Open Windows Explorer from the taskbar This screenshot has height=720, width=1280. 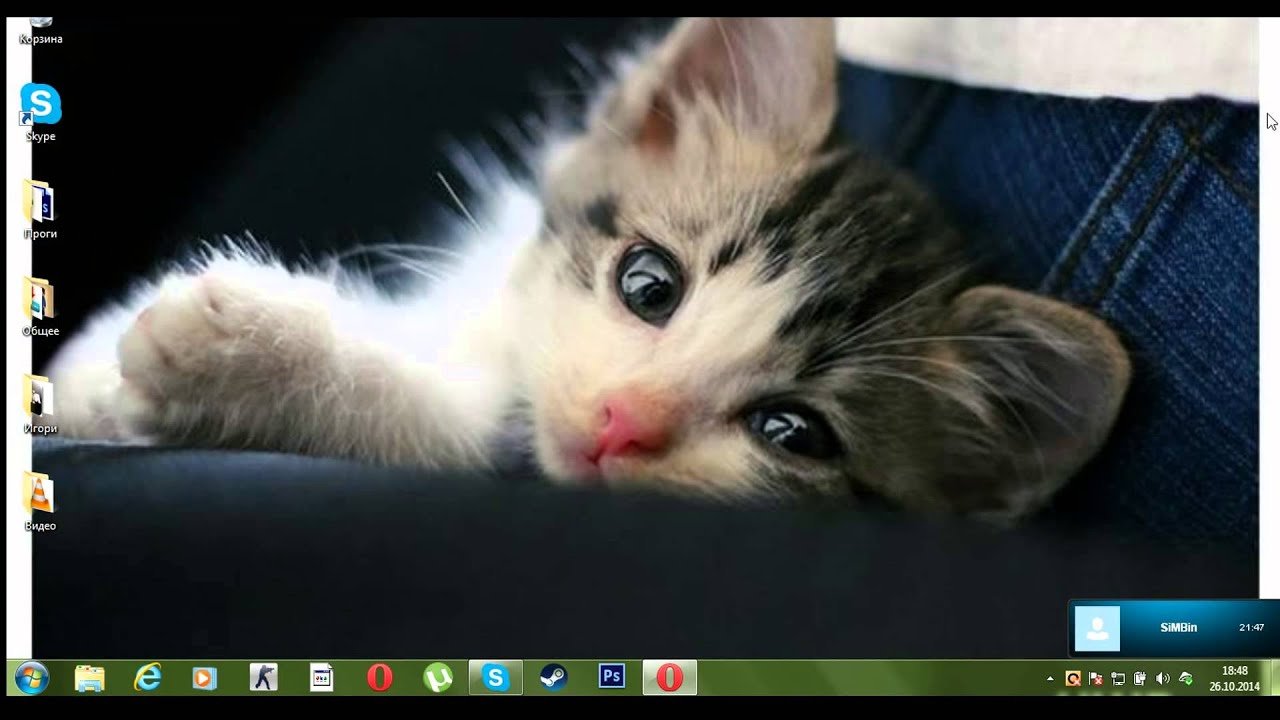(90, 678)
